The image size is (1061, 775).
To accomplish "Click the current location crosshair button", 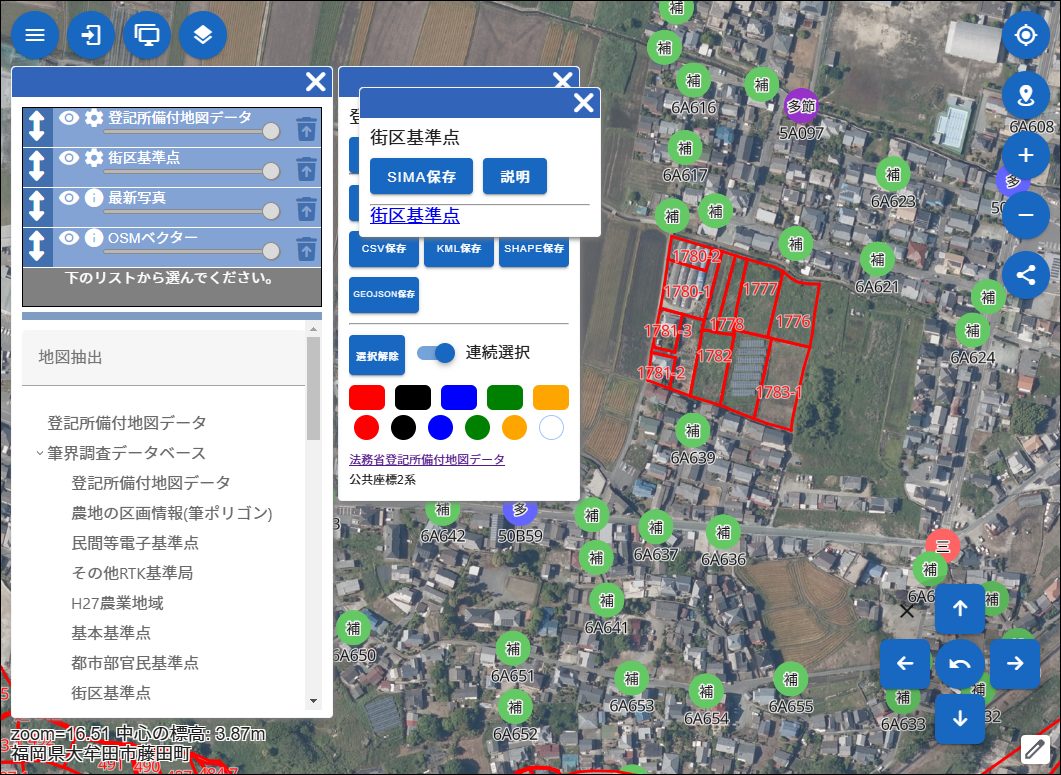I will click(1025, 36).
